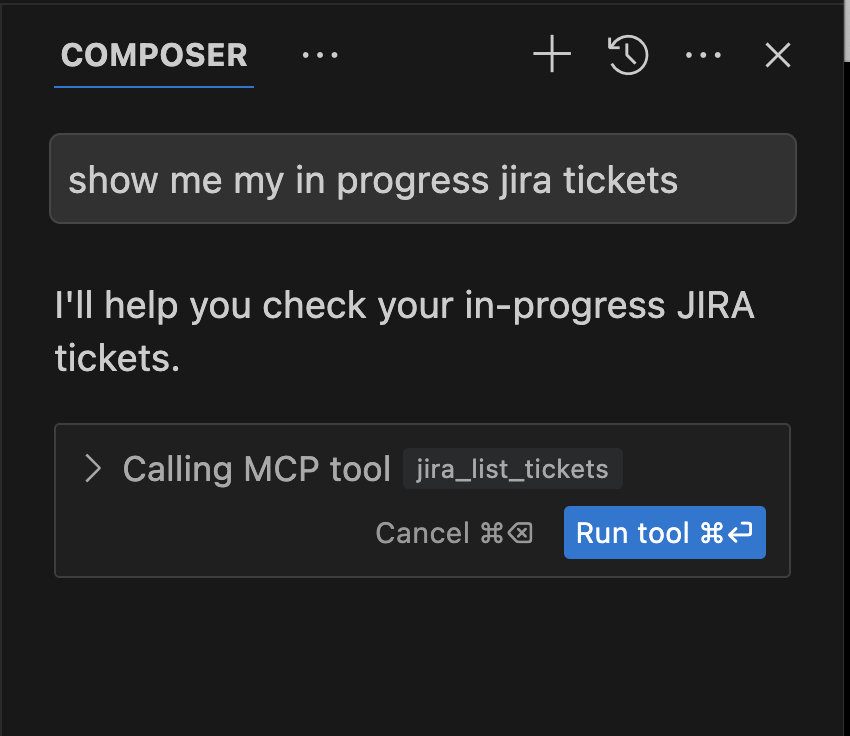Open composer history via the clock icon

[x=627, y=55]
